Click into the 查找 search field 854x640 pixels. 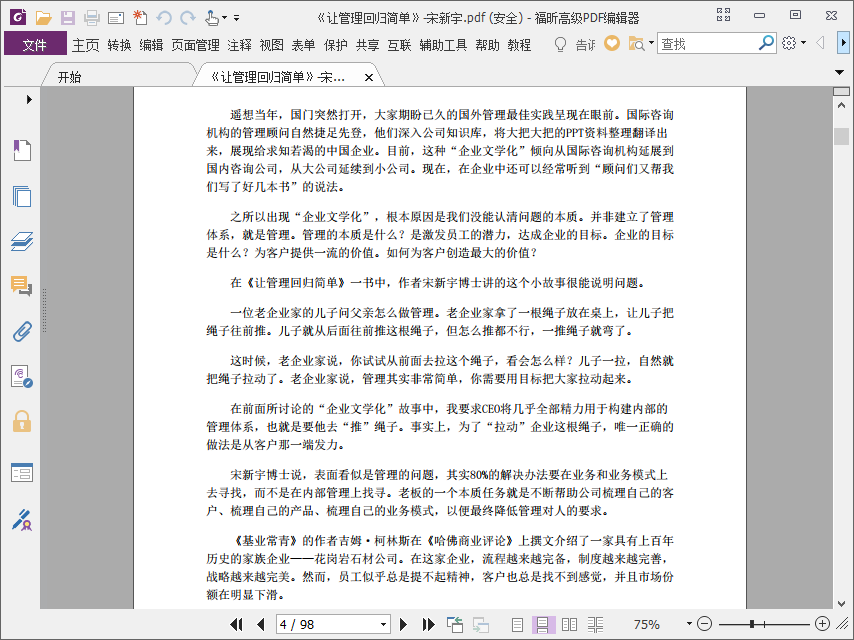[707, 44]
